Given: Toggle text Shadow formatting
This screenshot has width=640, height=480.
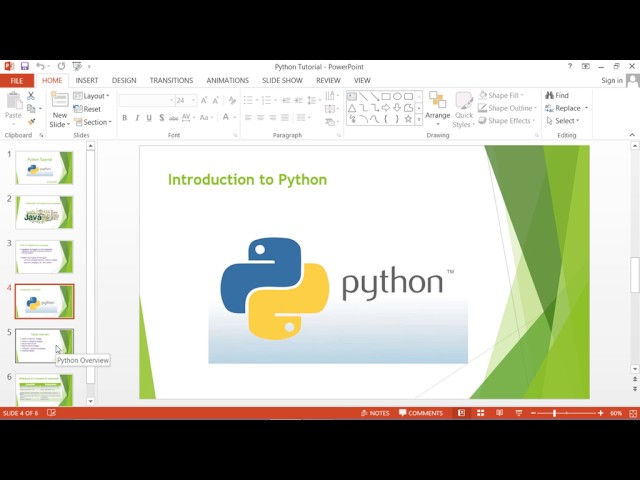Looking at the screenshot, I should coord(162,118).
